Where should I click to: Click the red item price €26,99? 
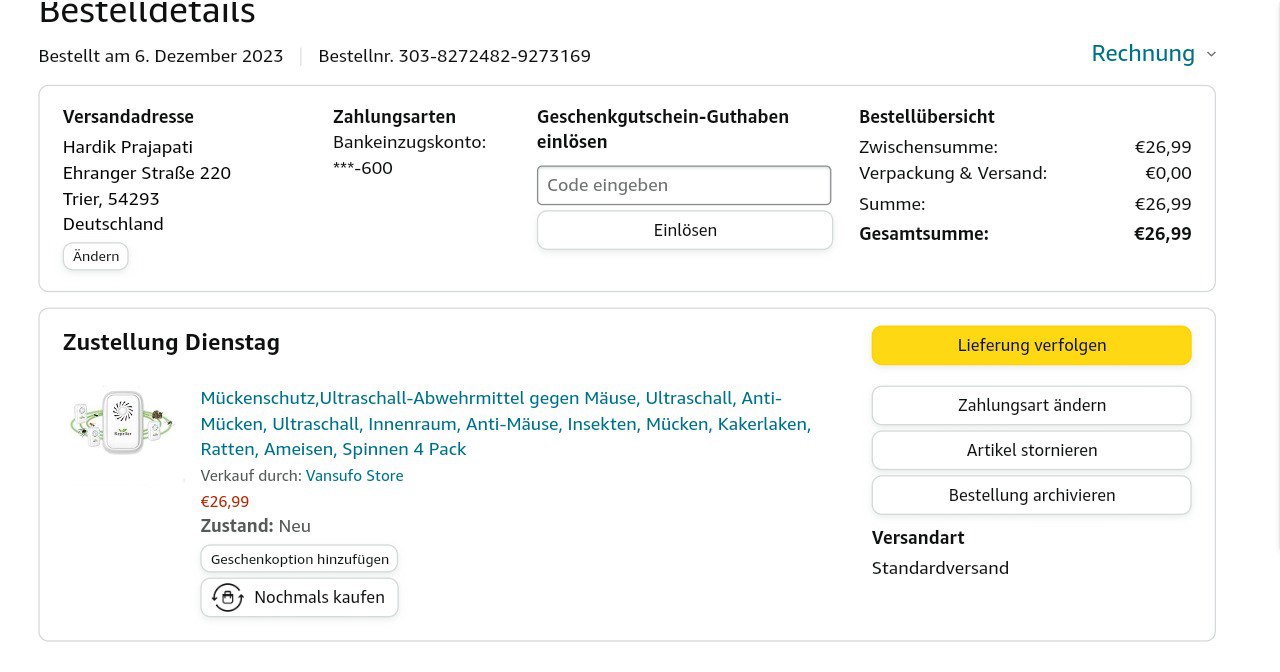click(x=225, y=502)
